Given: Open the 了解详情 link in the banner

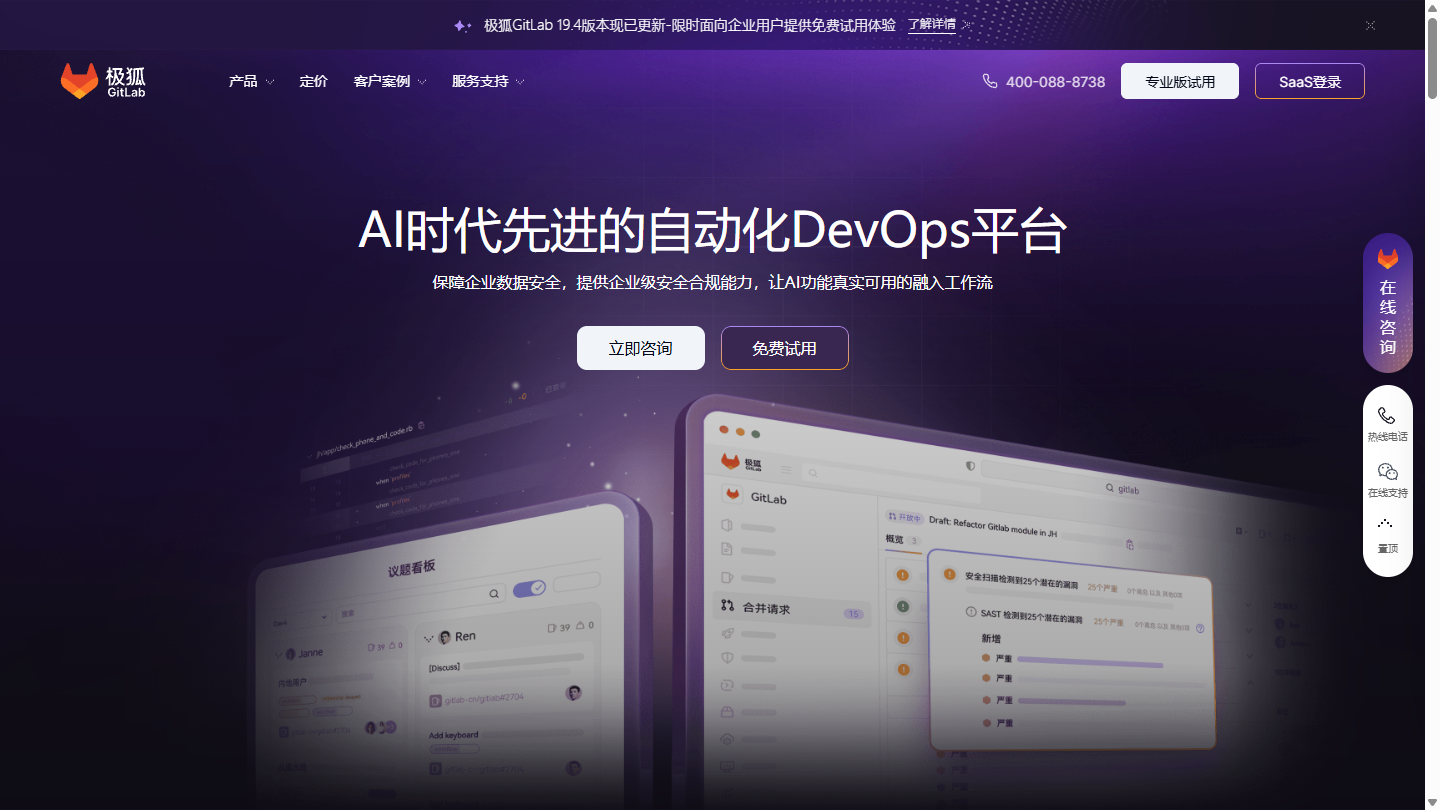Looking at the screenshot, I should tap(932, 24).
